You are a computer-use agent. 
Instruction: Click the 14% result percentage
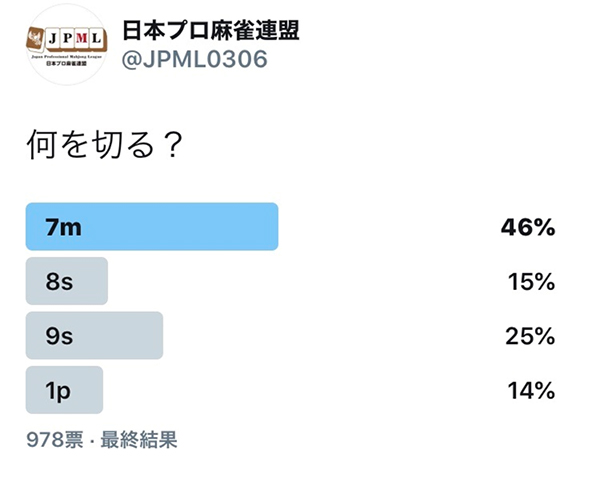531,391
